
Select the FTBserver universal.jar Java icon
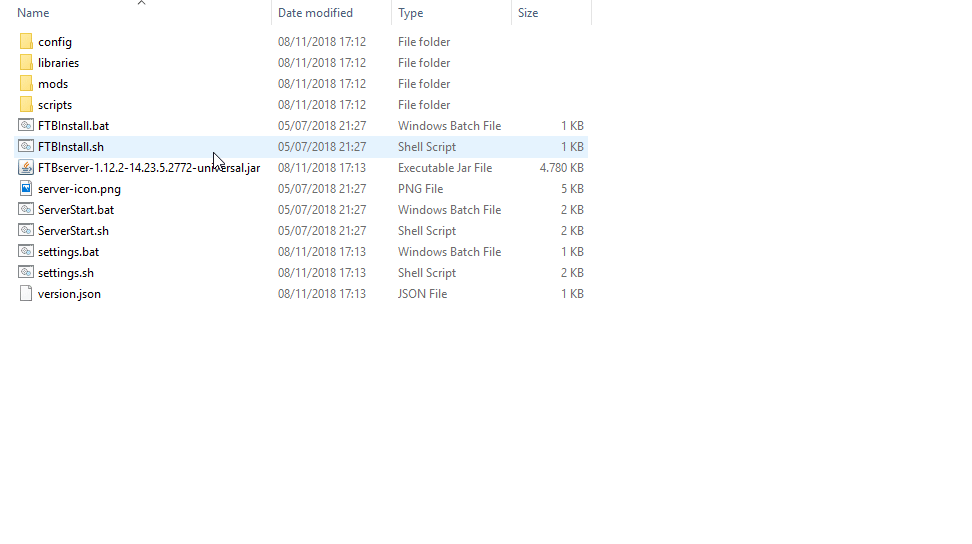coord(26,168)
